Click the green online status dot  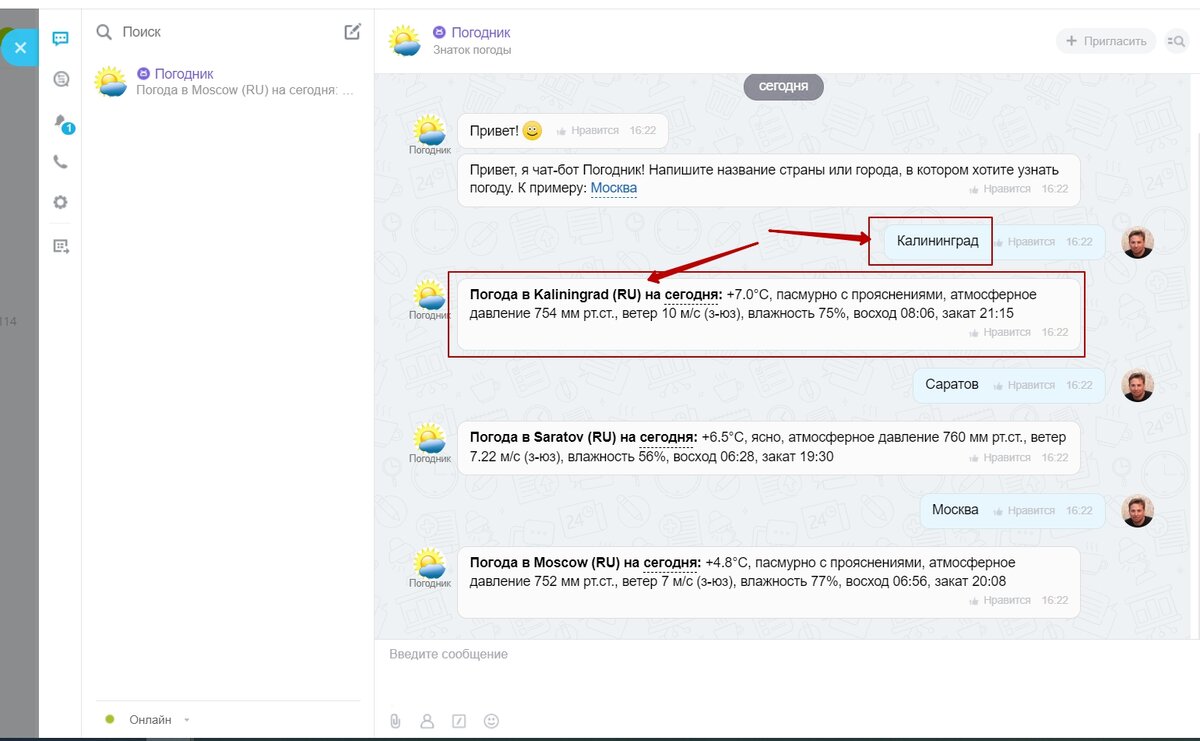coord(110,719)
